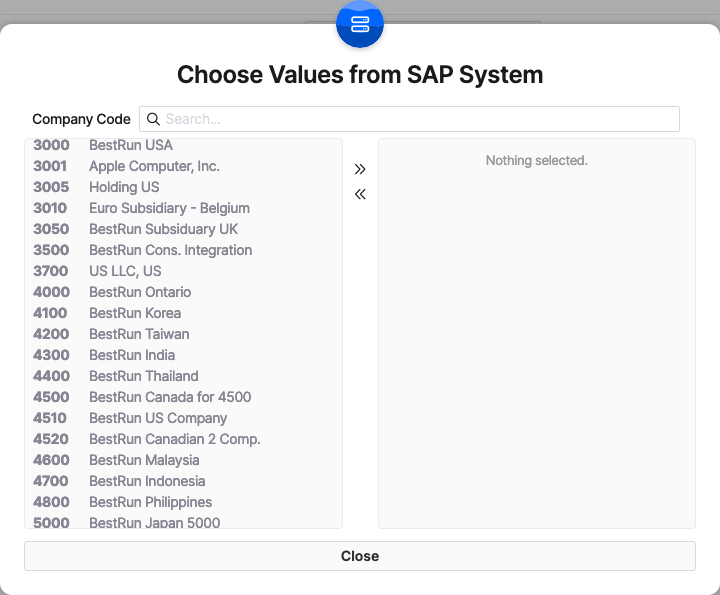Select 3005 Holding US
This screenshot has width=720, height=595.
183,187
